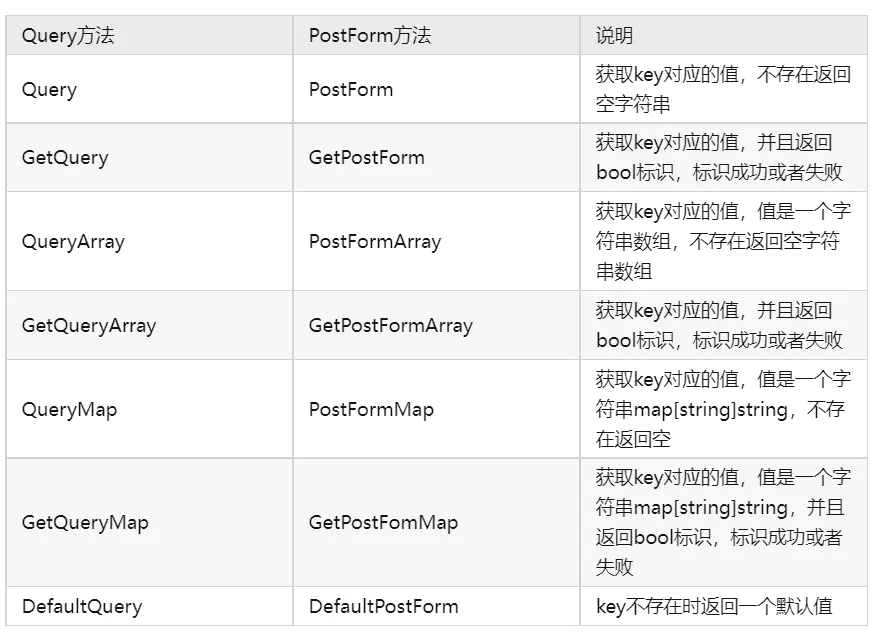Select the DefaultPostForm cell
The image size is (883, 643).
(436, 606)
